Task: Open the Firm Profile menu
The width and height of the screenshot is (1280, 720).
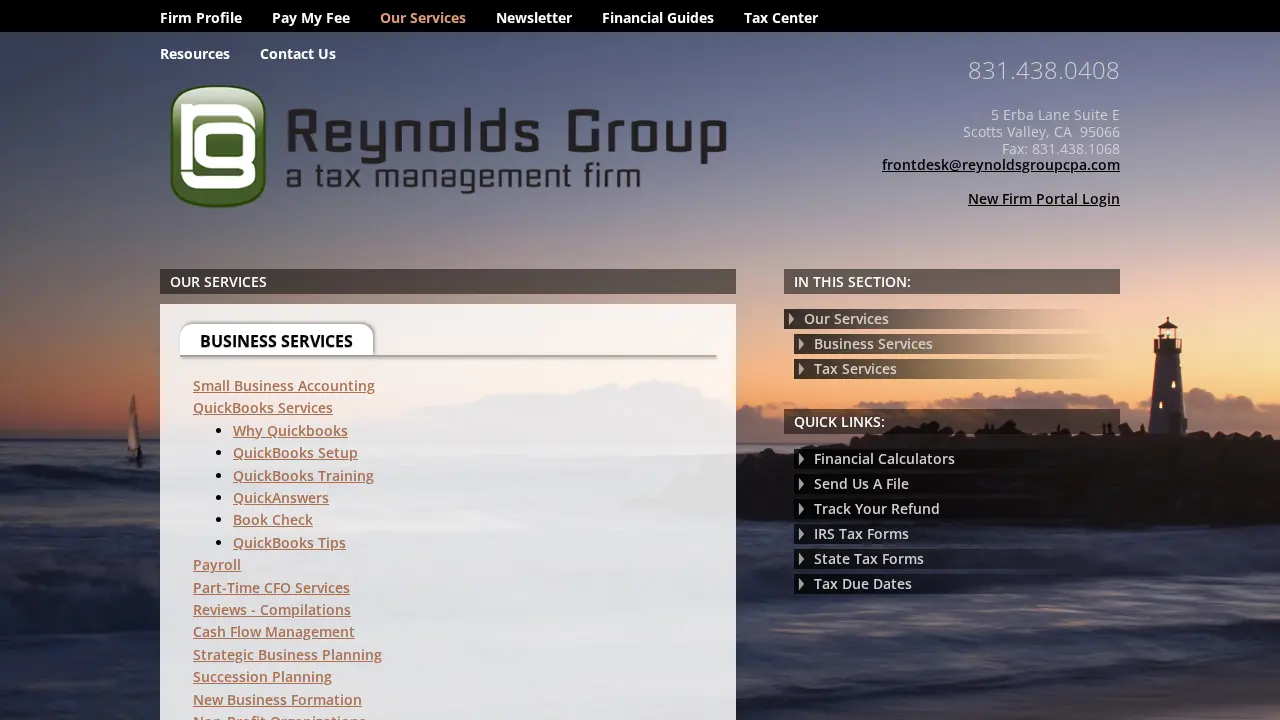Action: coord(201,18)
